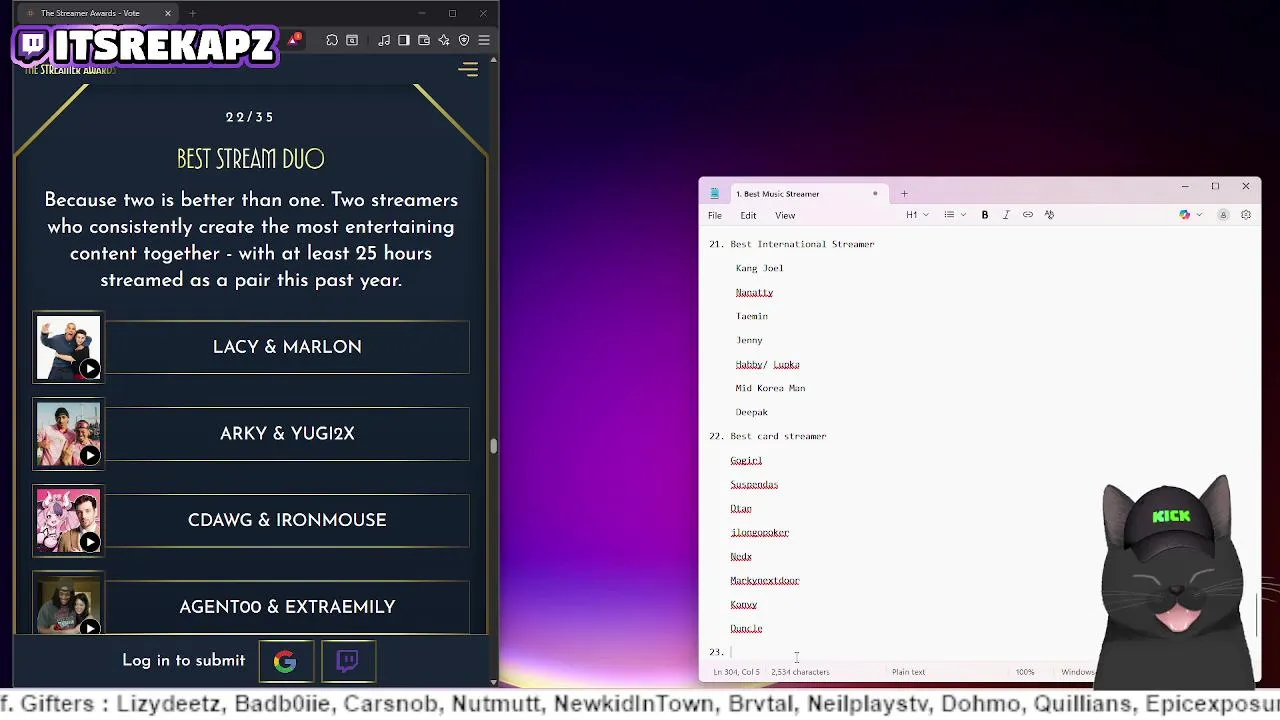Open the browser wallet icon

coord(424,40)
